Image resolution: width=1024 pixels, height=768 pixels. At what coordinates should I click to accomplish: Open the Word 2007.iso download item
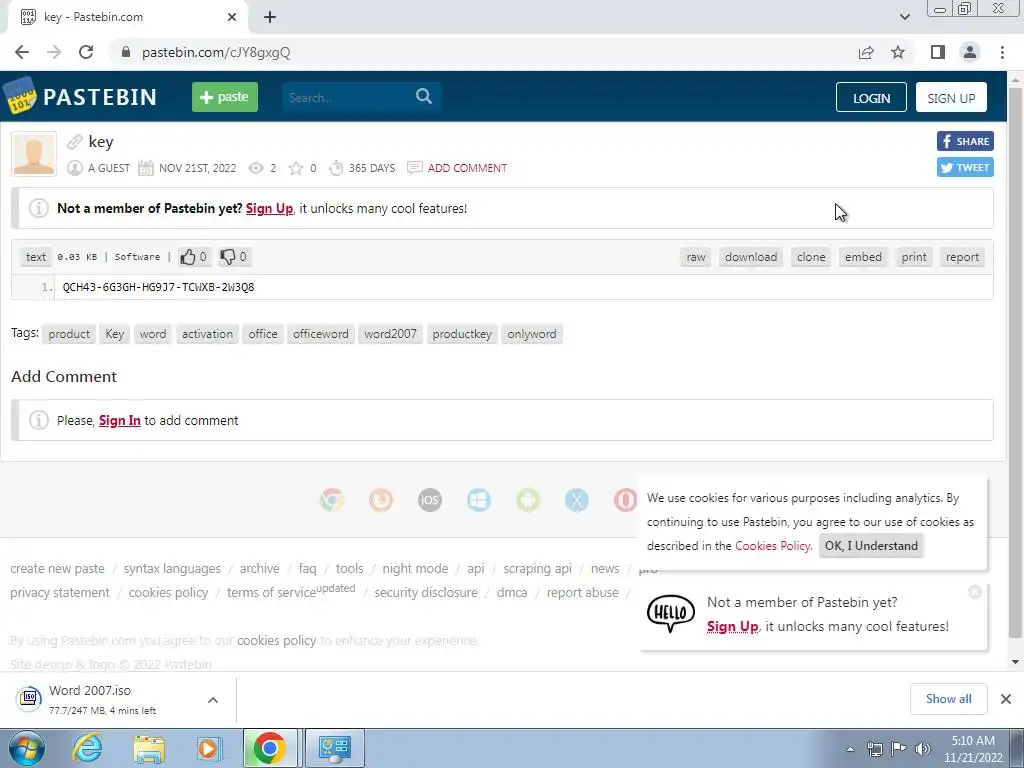104,699
